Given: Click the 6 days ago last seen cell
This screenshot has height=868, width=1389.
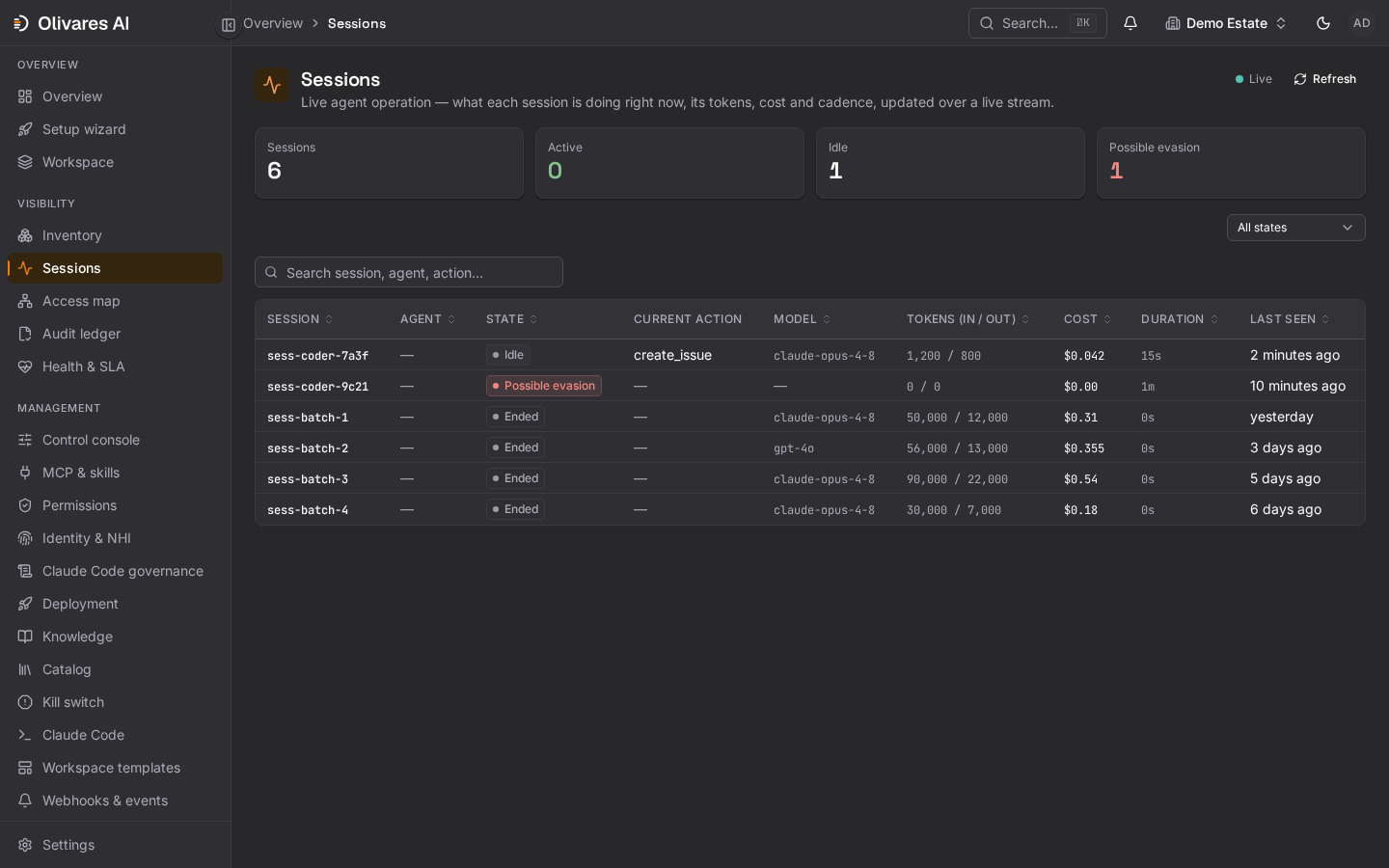Looking at the screenshot, I should pos(1286,509).
